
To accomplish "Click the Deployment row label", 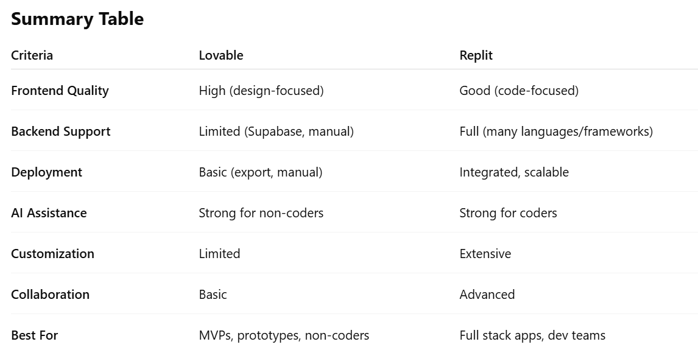I will [x=47, y=173].
